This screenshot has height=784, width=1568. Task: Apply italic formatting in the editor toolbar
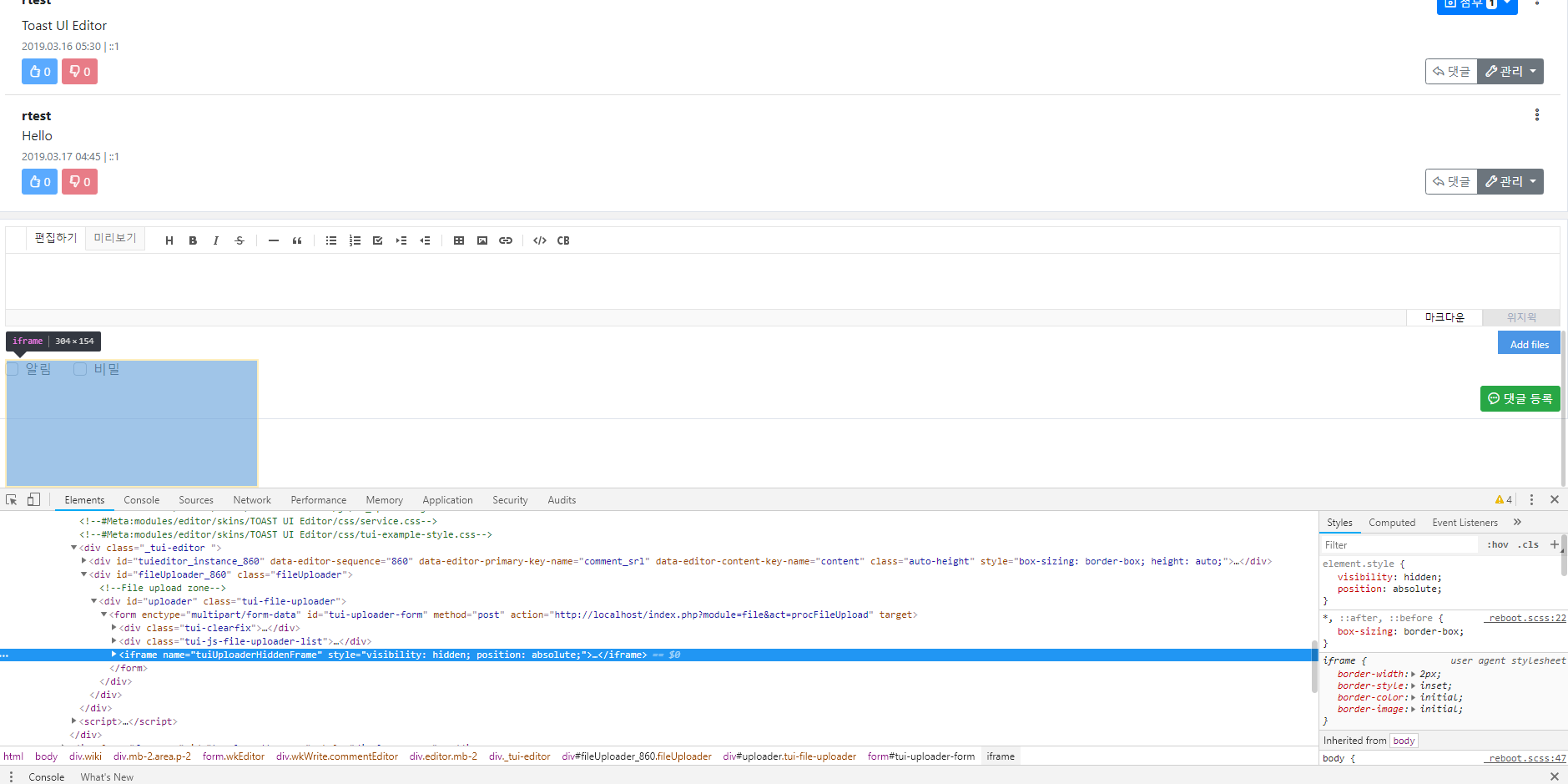(216, 240)
